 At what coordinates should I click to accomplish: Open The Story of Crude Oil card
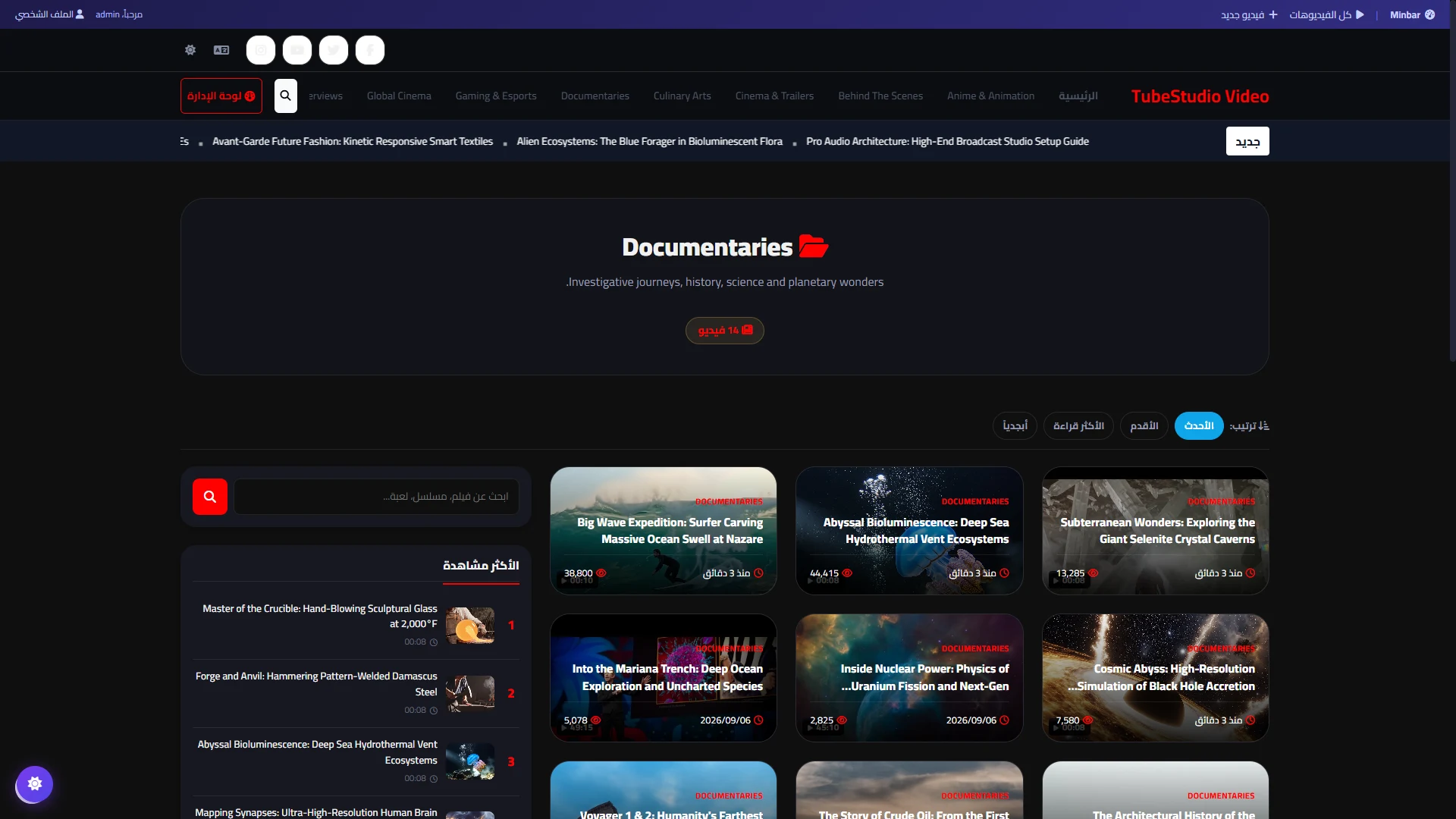point(909,790)
